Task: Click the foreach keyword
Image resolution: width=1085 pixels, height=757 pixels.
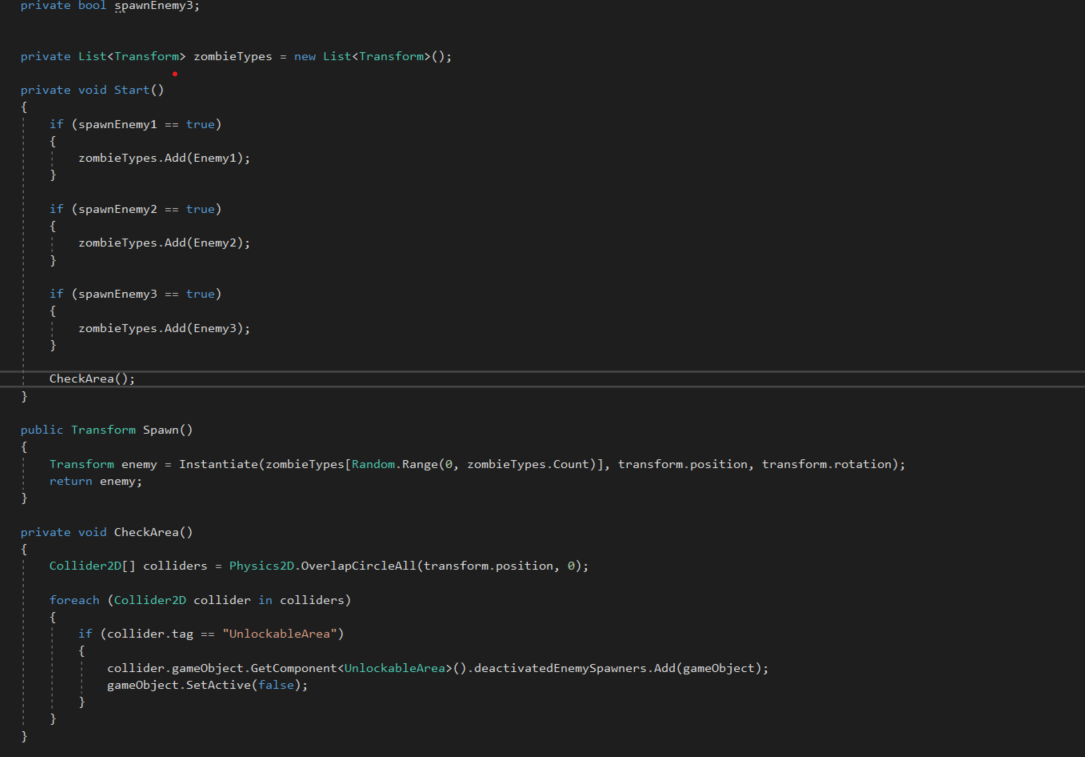Action: click(x=74, y=600)
